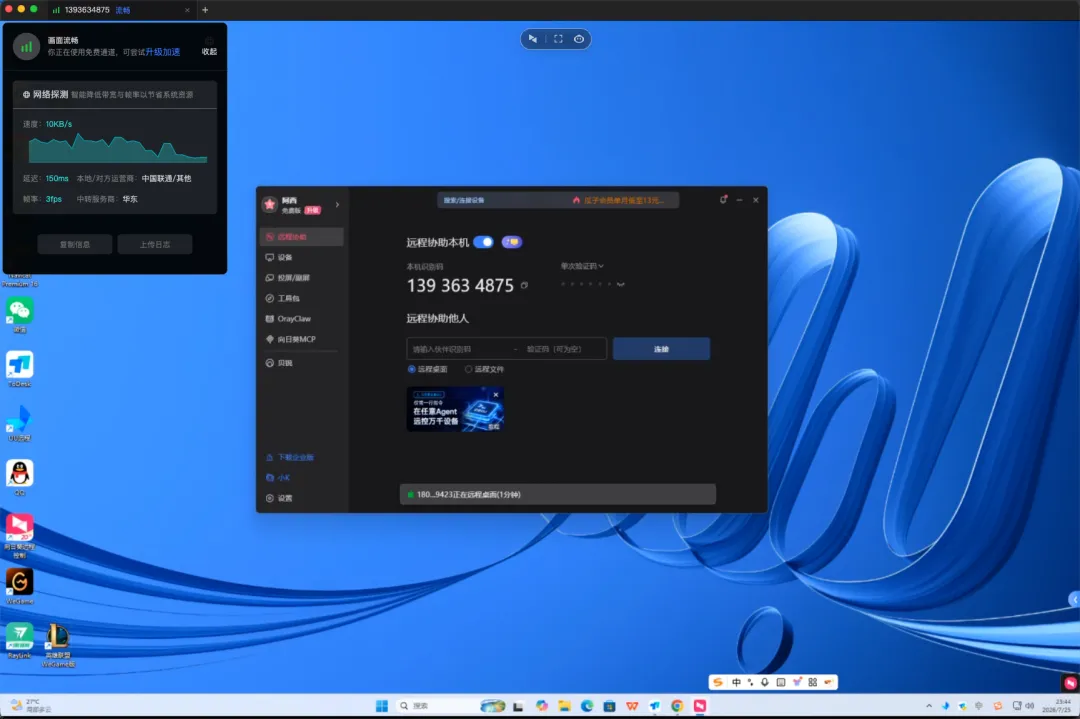
Task: Open a new session tab
Action: (205, 10)
